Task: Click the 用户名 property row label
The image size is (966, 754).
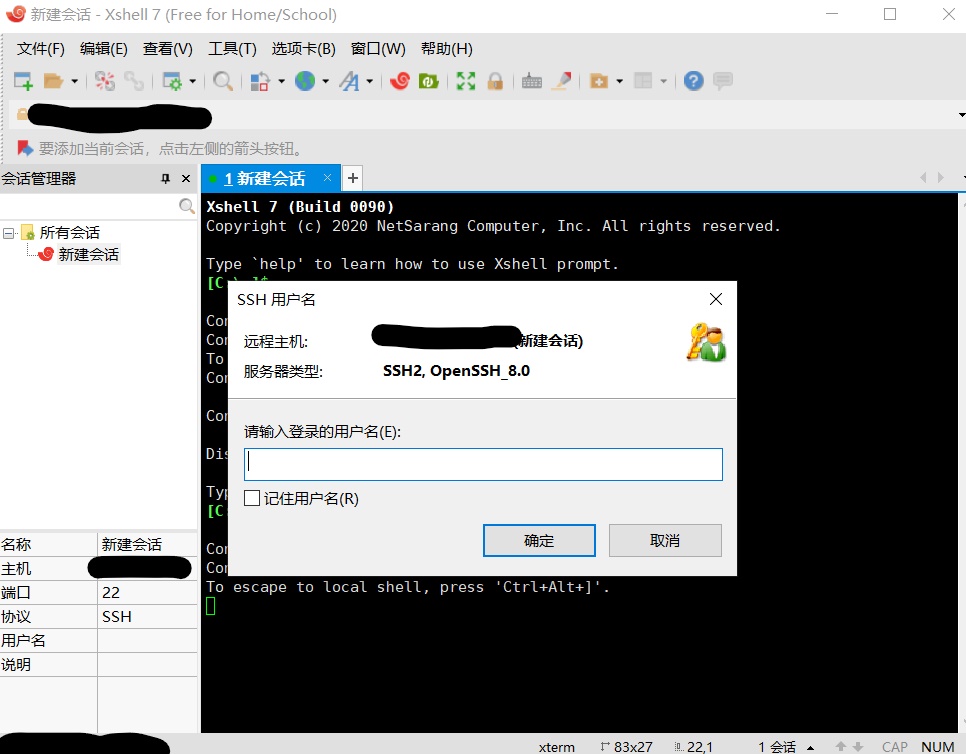Action: [23, 641]
